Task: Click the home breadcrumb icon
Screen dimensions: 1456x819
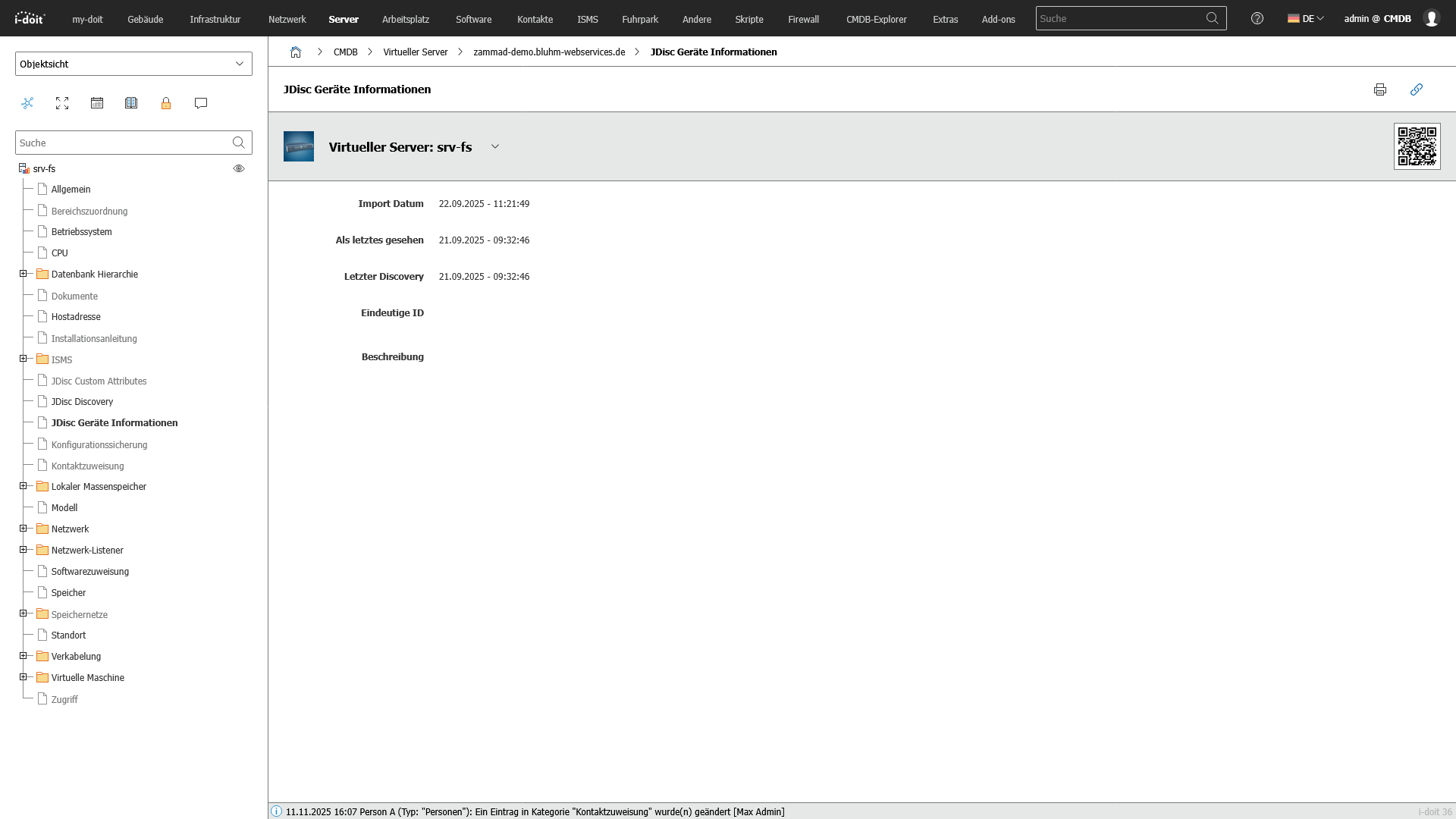Action: (x=296, y=52)
